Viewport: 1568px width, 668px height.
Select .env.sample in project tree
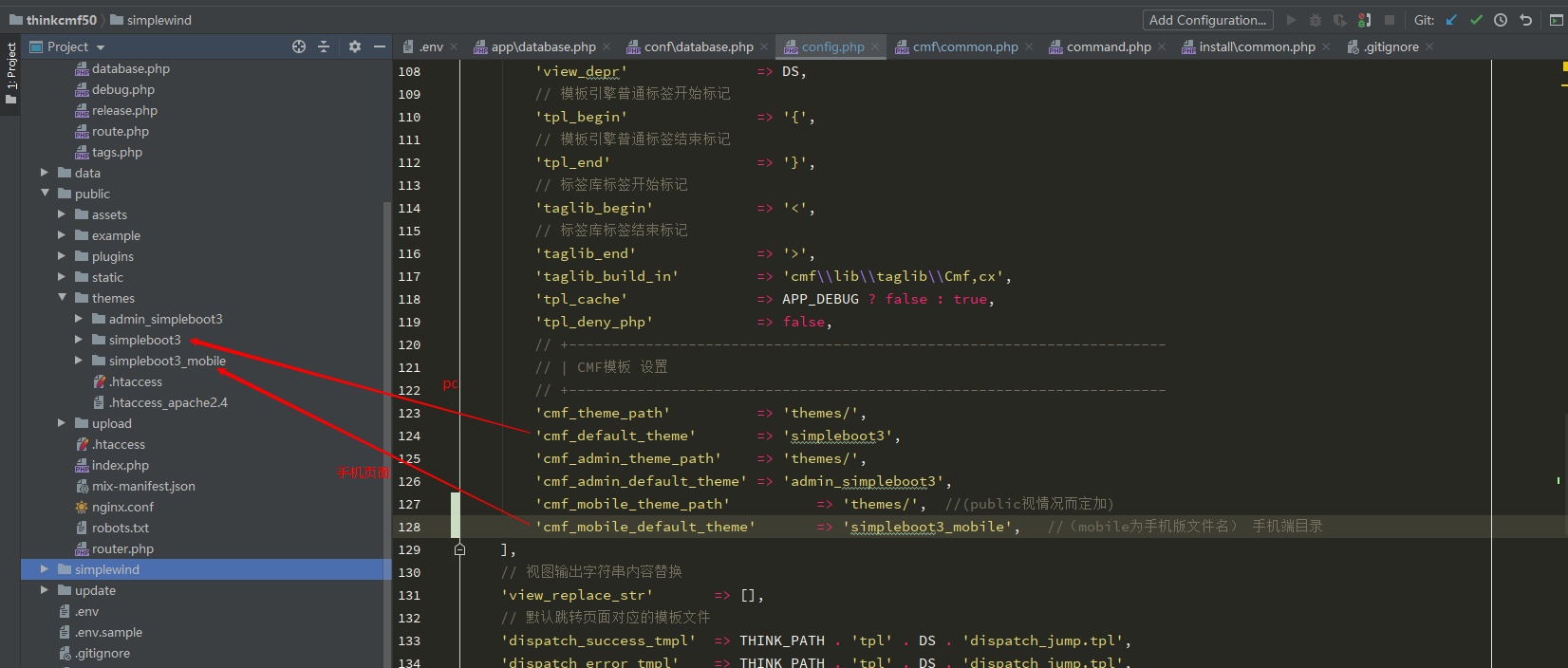[108, 632]
